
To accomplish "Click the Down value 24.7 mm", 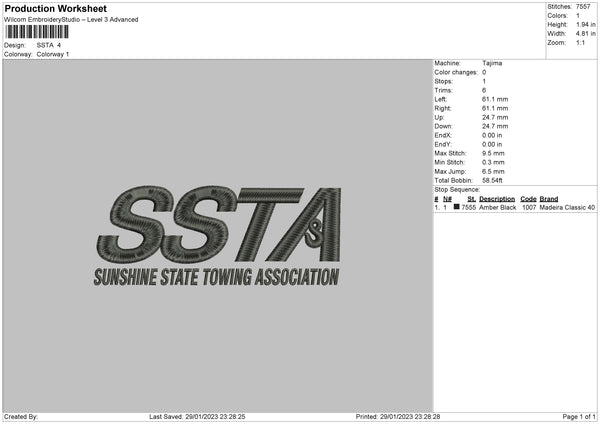I will [495, 126].
